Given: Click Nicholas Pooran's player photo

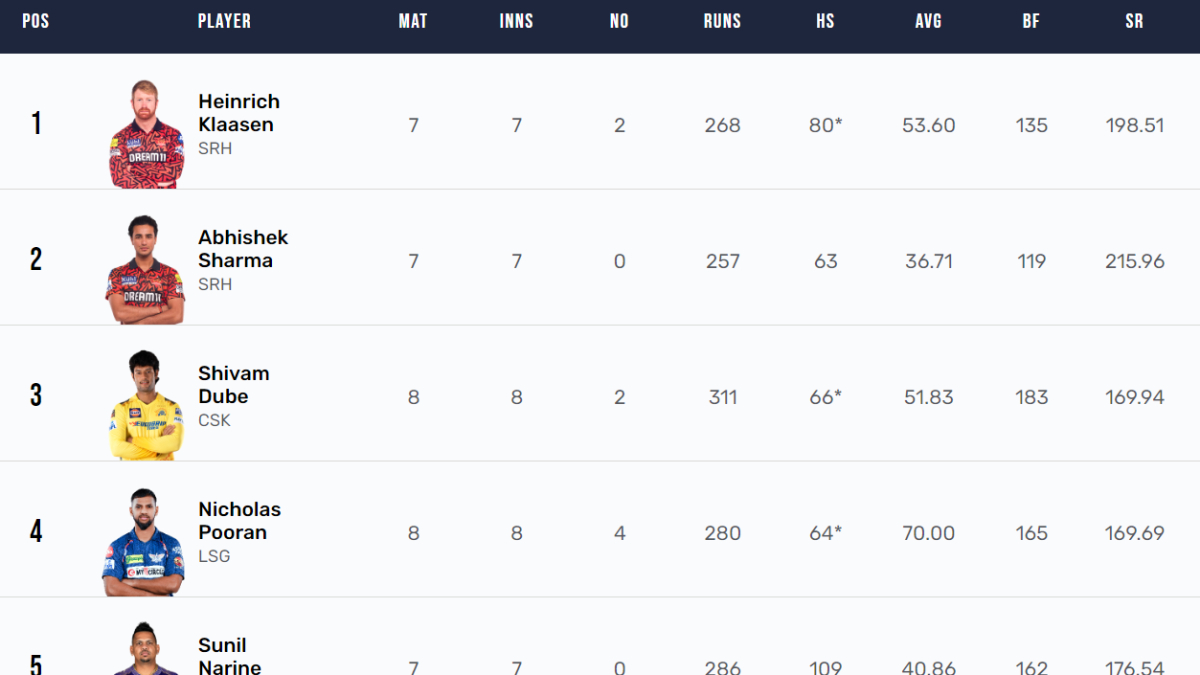Looking at the screenshot, I should point(144,542).
